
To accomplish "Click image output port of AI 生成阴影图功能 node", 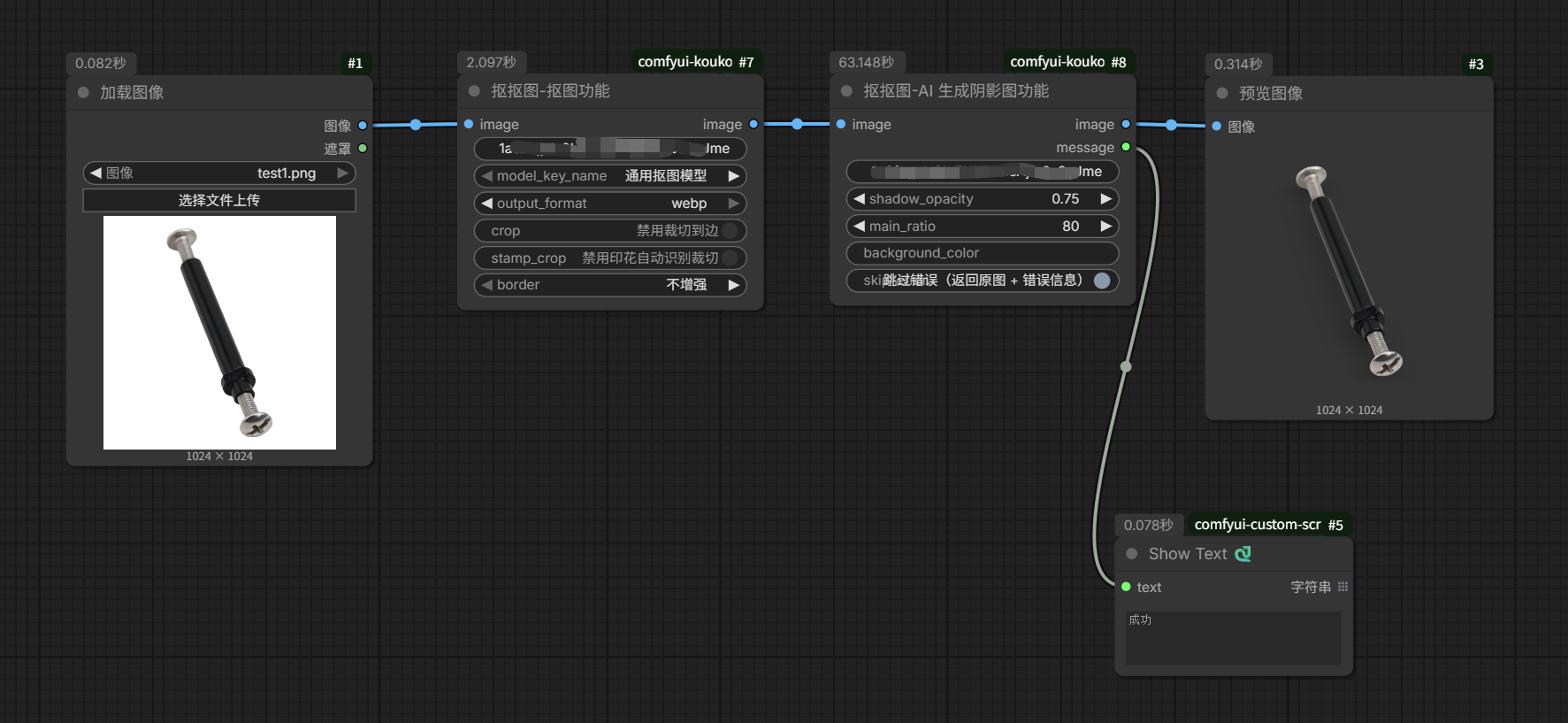I will 1126,124.
